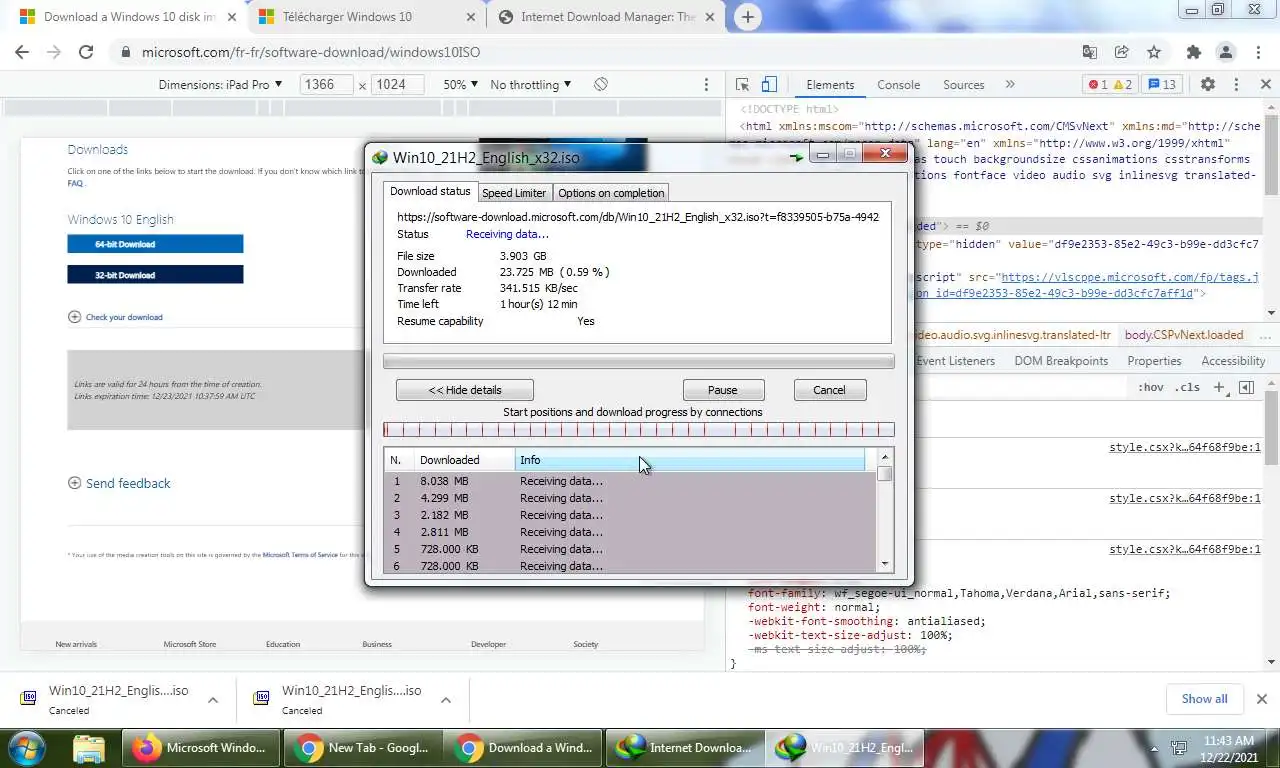Open DevTools settings gear
1280x768 pixels.
[1207, 85]
